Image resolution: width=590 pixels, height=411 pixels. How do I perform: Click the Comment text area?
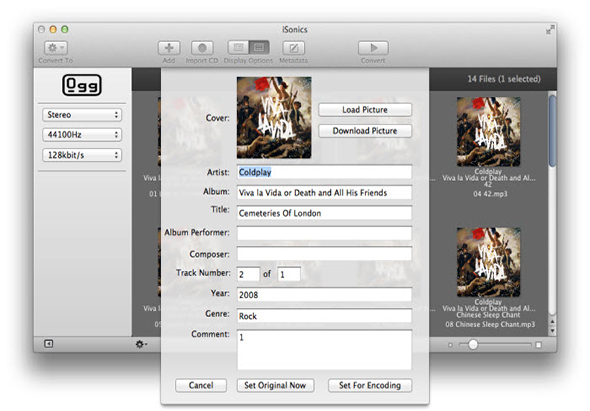coord(324,350)
